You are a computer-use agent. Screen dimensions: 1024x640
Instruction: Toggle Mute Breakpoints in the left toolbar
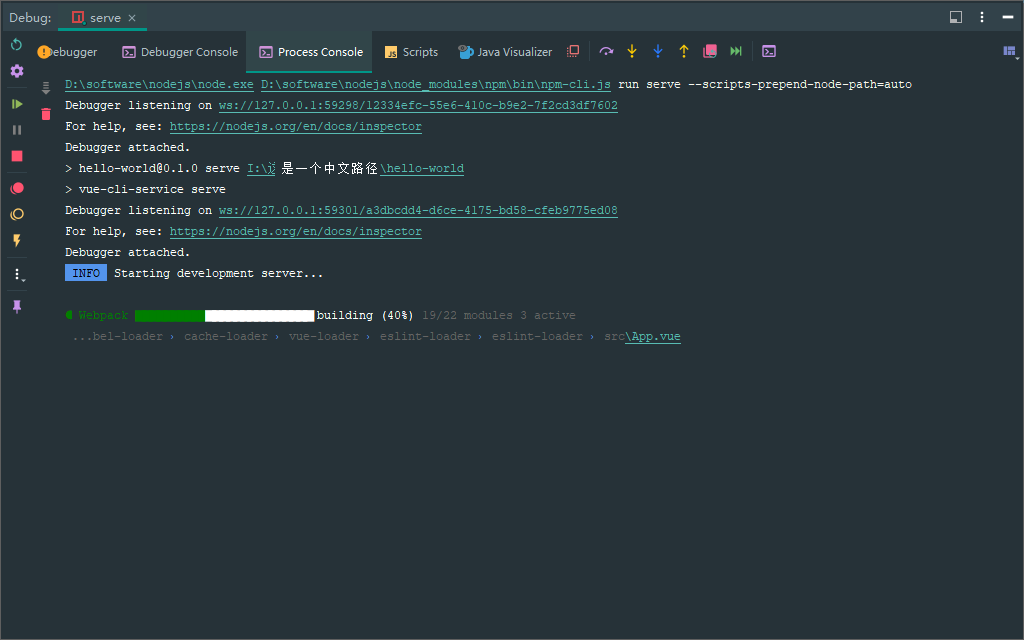pyautogui.click(x=16, y=213)
